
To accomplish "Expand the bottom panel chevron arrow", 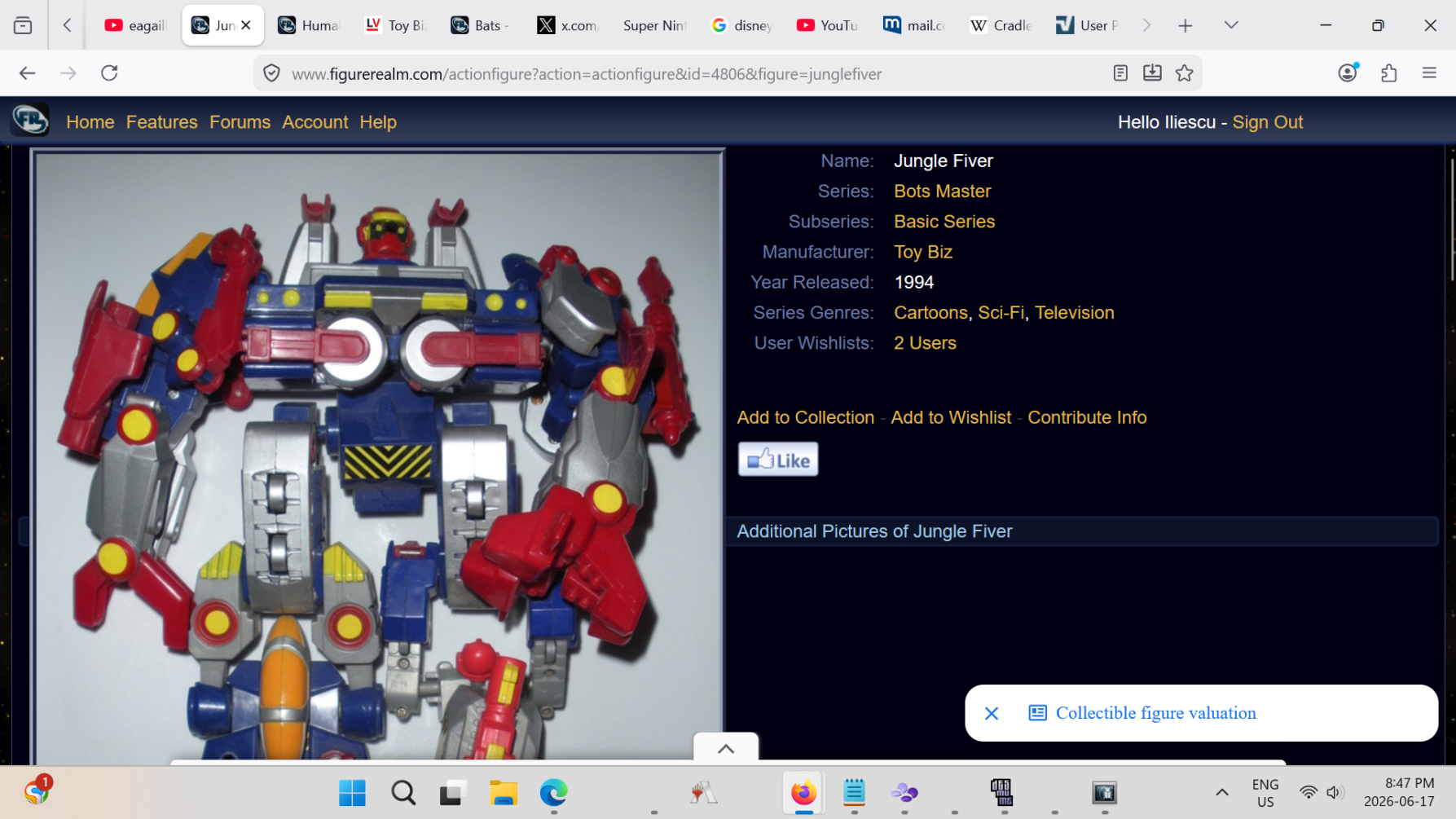I will point(726,748).
